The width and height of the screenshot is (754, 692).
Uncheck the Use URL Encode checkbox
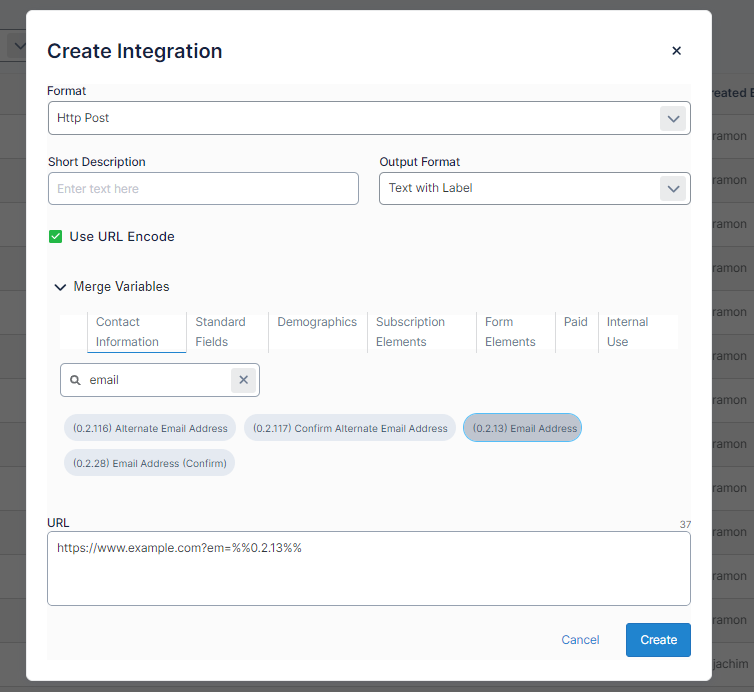click(56, 237)
